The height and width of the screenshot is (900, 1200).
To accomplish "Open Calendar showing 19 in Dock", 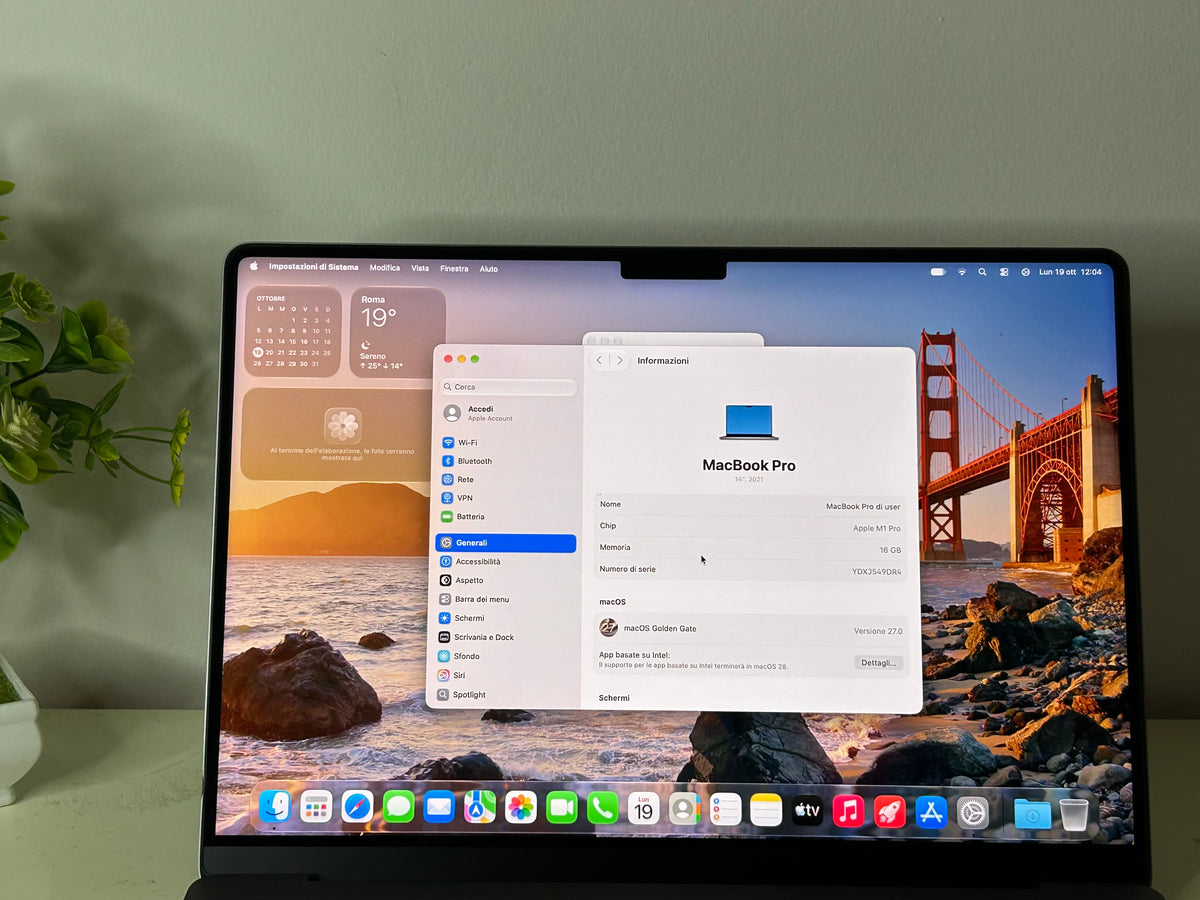I will (644, 807).
